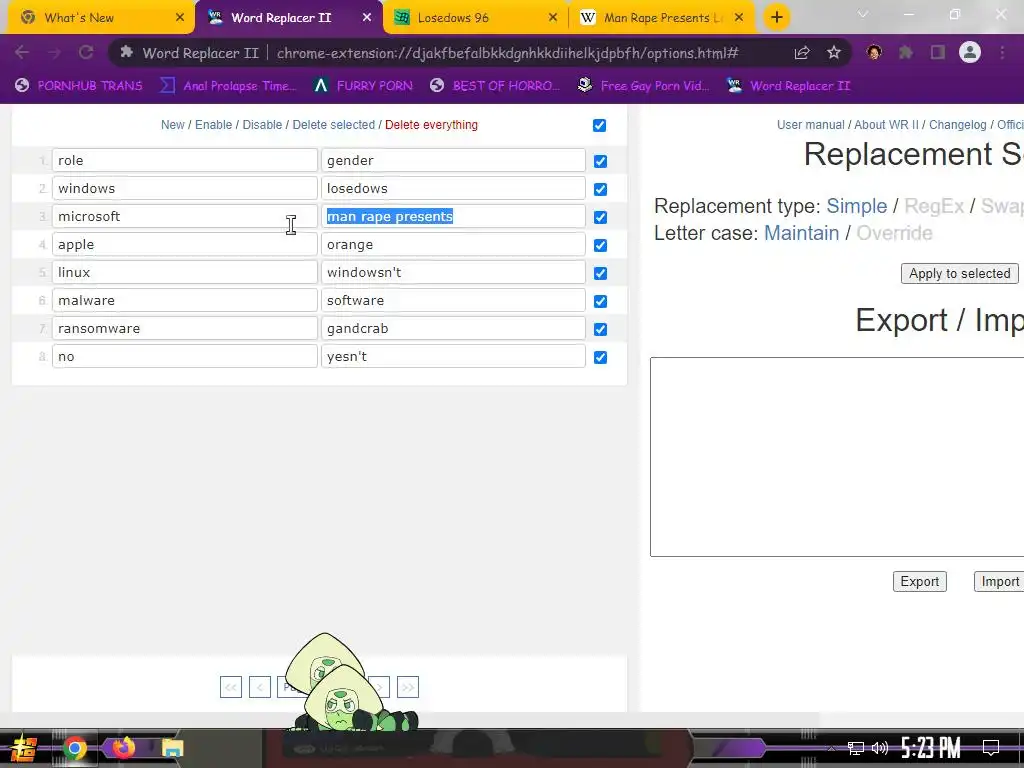Set replacement type to Simple
The image size is (1024, 768).
point(857,206)
